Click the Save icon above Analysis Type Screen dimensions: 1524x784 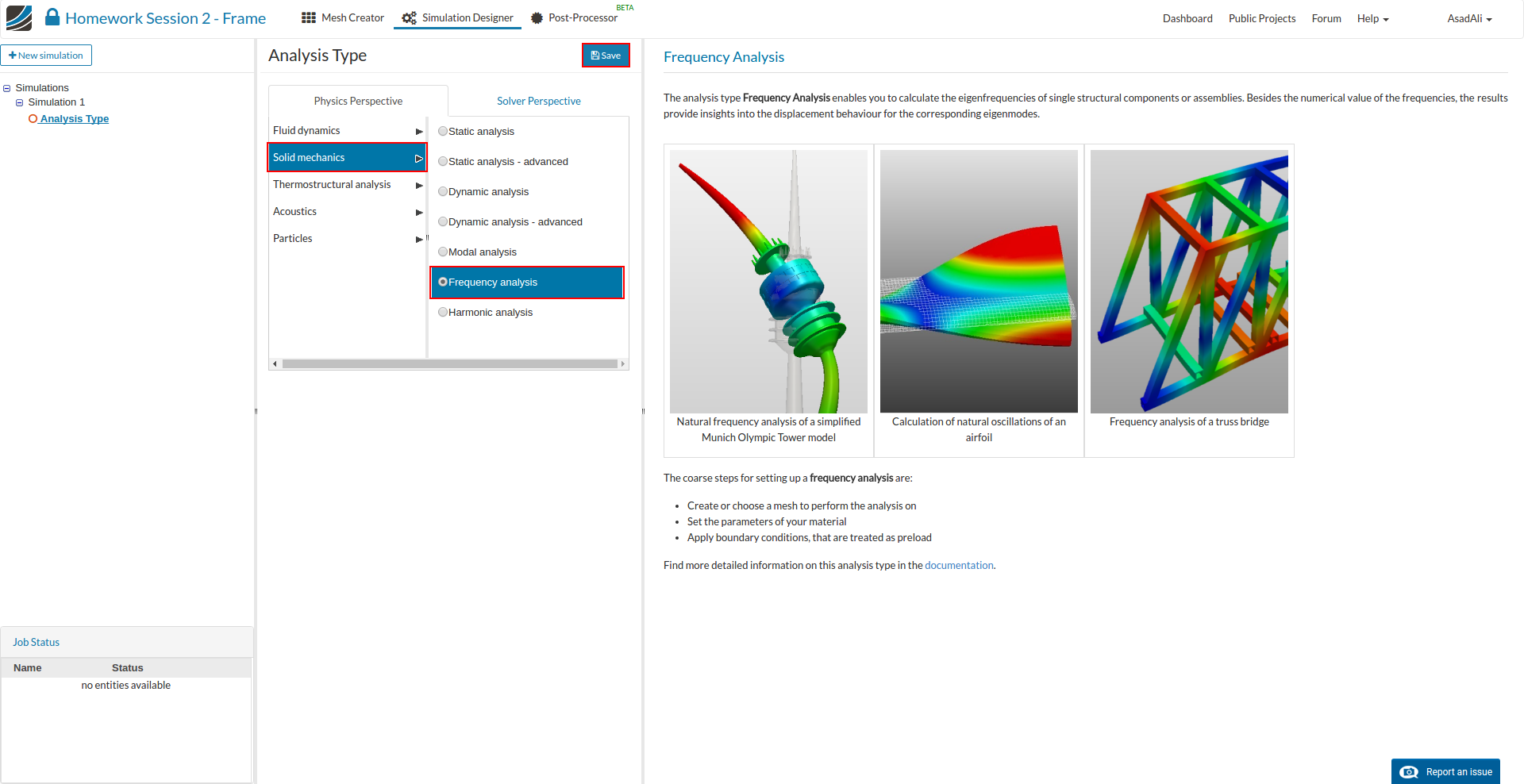595,55
